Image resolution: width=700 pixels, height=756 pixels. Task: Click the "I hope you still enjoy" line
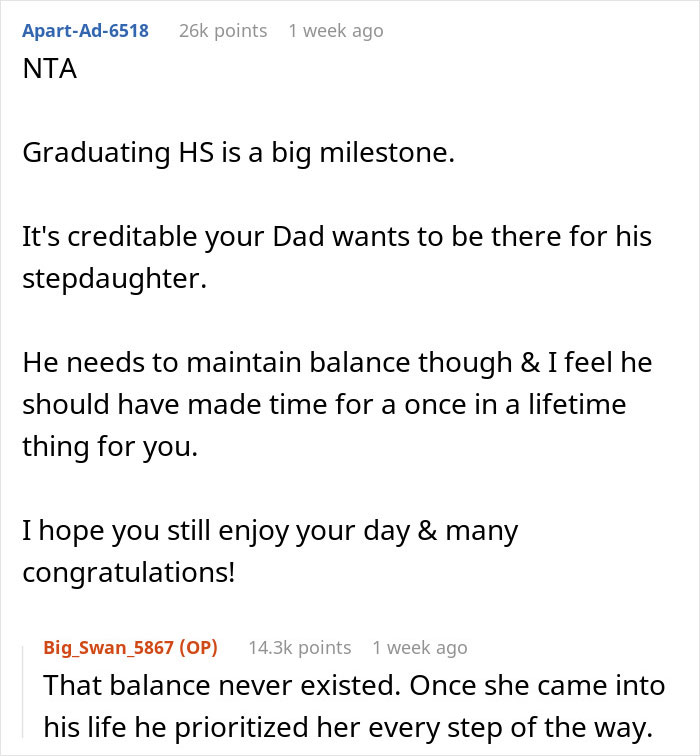(x=270, y=529)
